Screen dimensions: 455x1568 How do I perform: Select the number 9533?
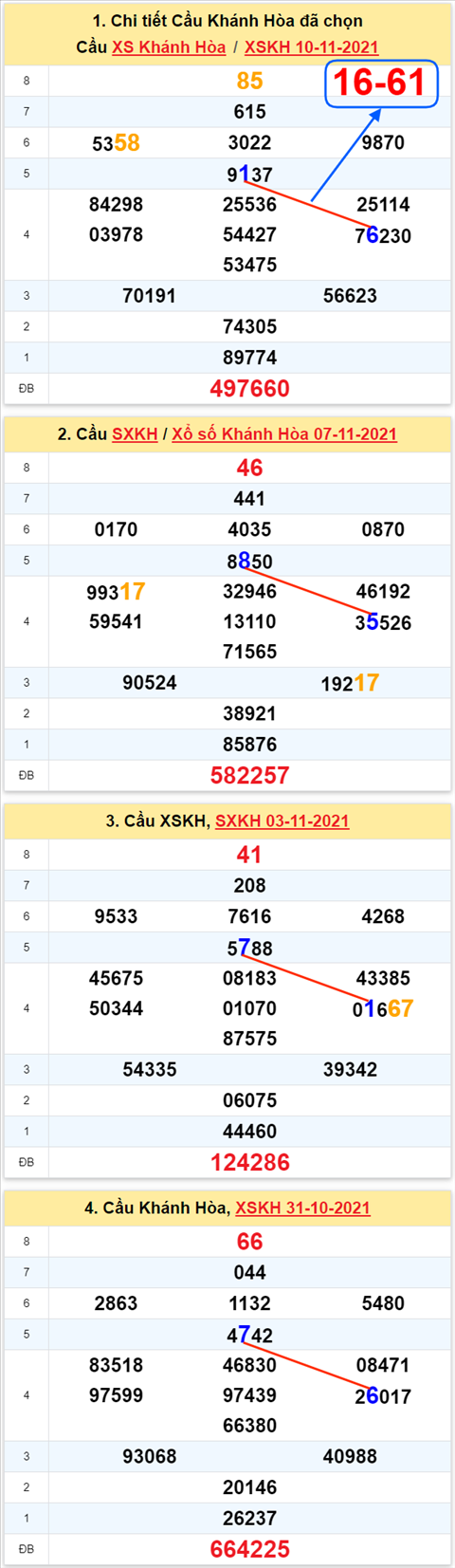[116, 917]
